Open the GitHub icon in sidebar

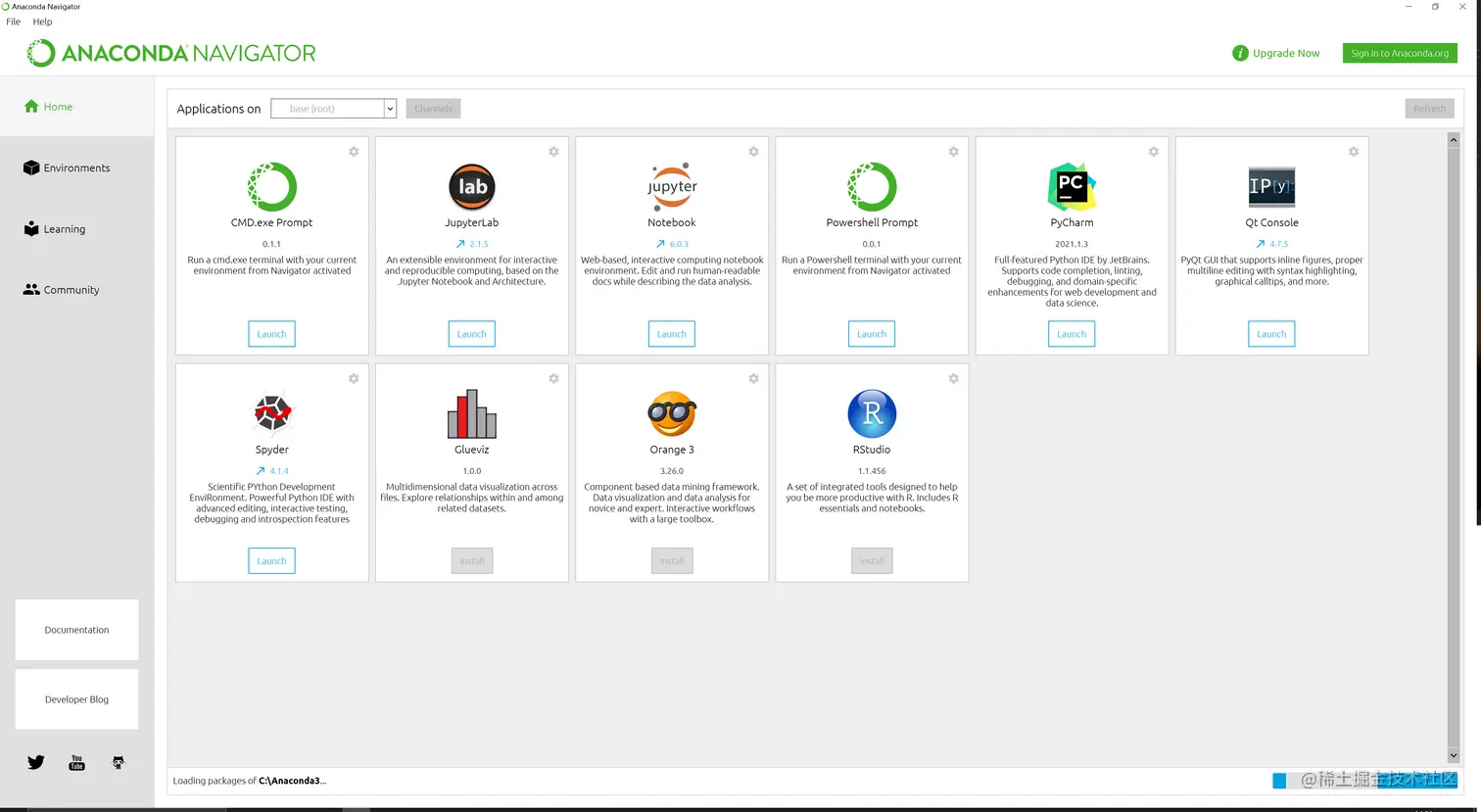pos(119,762)
